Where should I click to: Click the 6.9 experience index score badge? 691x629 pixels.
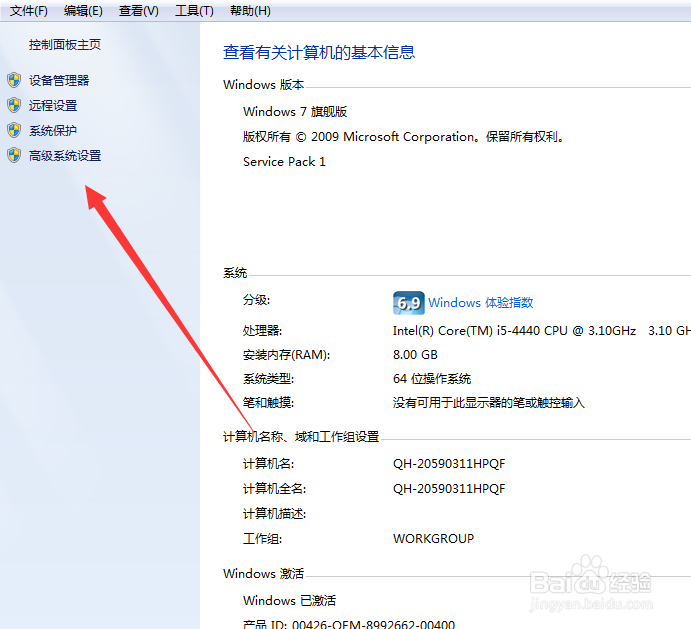click(409, 303)
